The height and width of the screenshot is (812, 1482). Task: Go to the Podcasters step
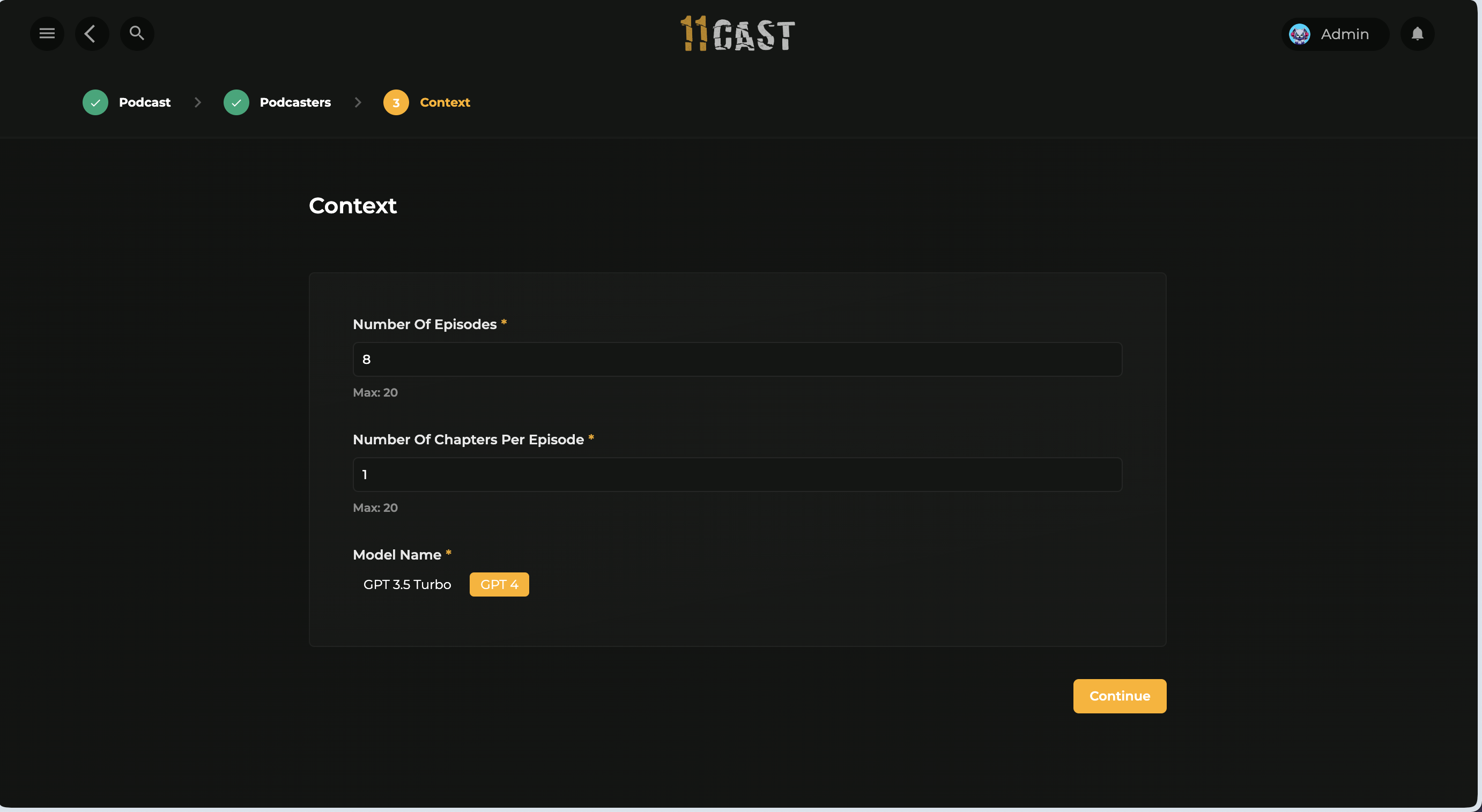[295, 102]
